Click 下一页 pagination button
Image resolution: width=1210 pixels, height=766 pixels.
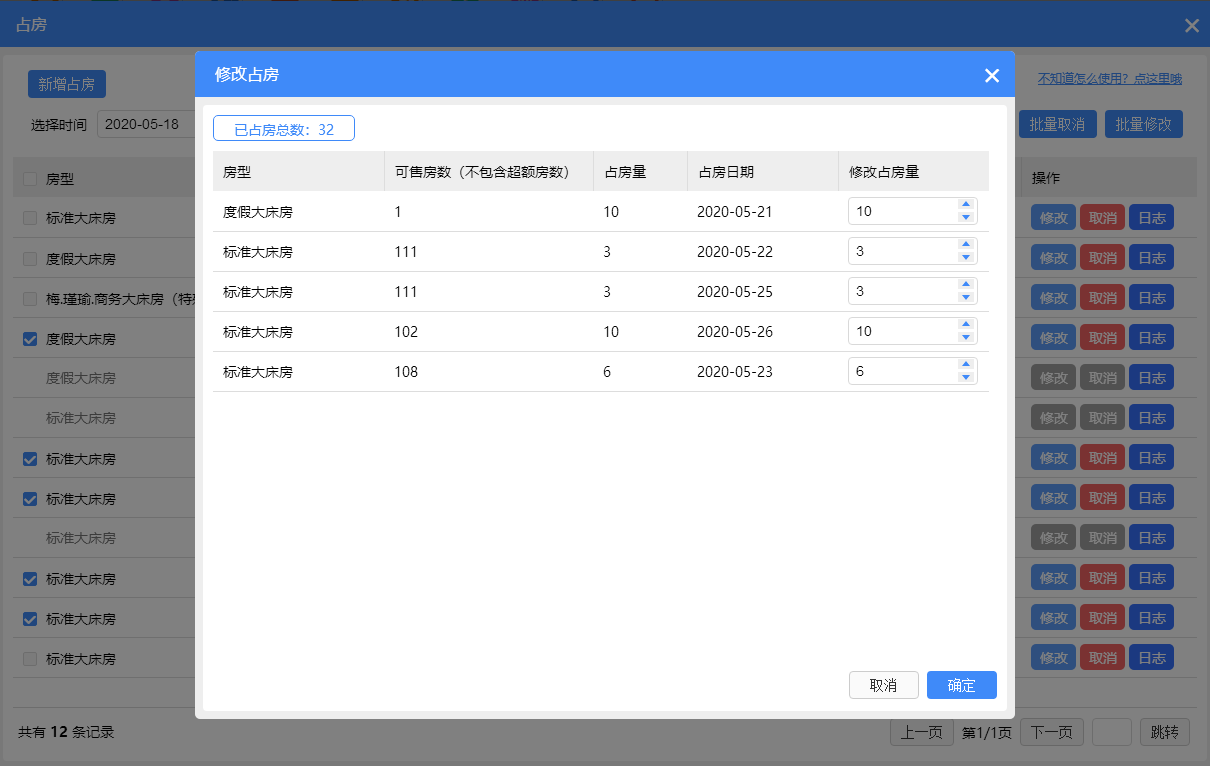coord(1052,732)
